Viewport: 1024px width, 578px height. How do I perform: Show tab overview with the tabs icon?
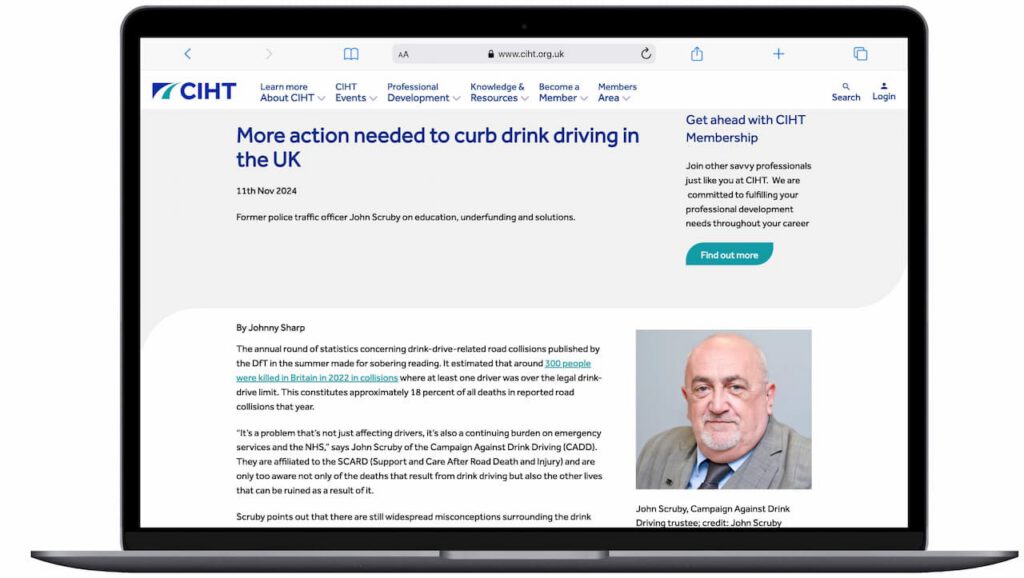[x=860, y=53]
